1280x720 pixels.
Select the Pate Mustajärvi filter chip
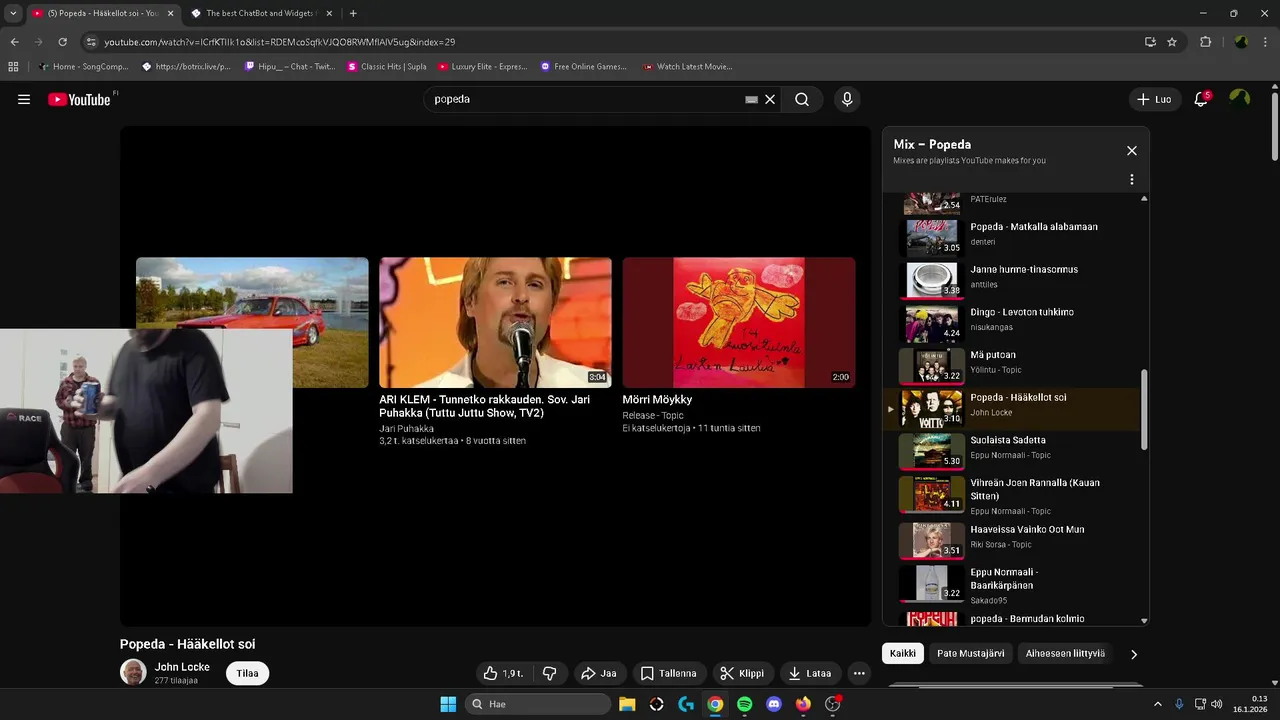pos(970,654)
